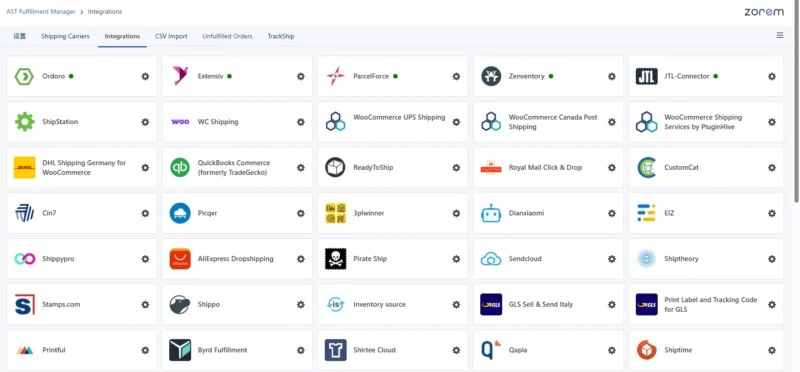Open Zenventory settings gear
This screenshot has height=372, width=800.
coord(612,77)
